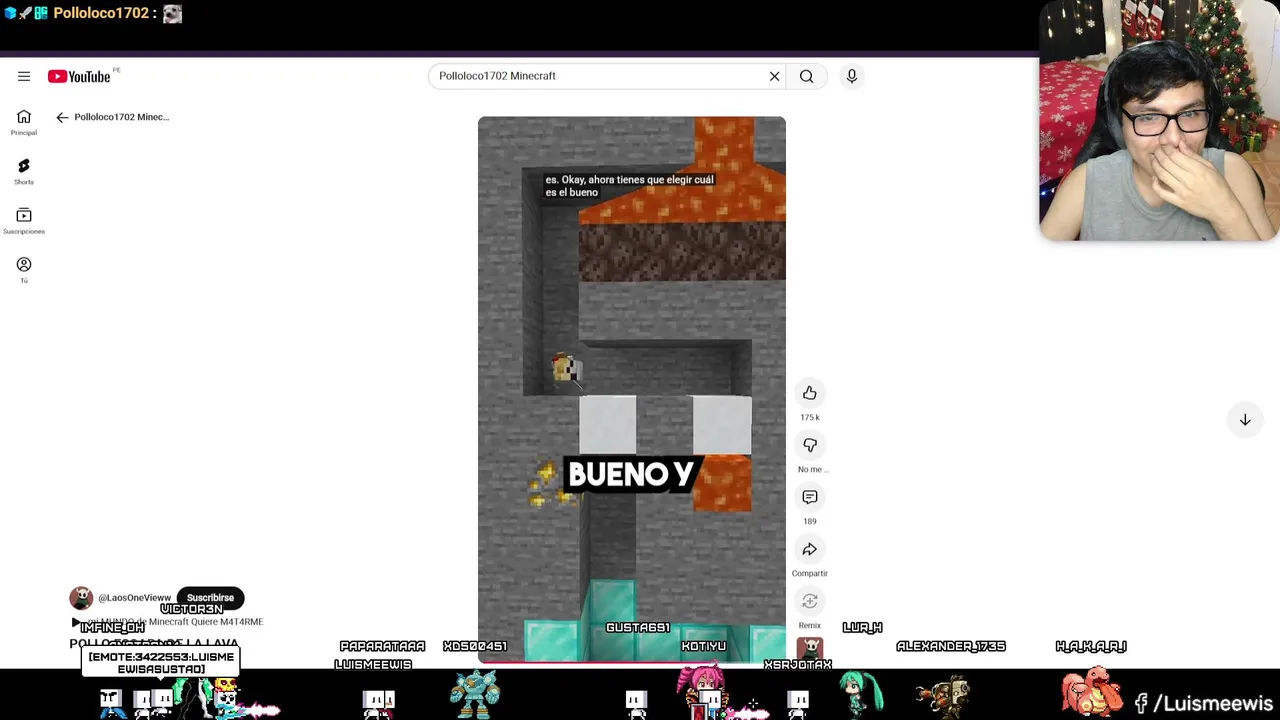Pause the playing Minecraft short

(x=632, y=389)
